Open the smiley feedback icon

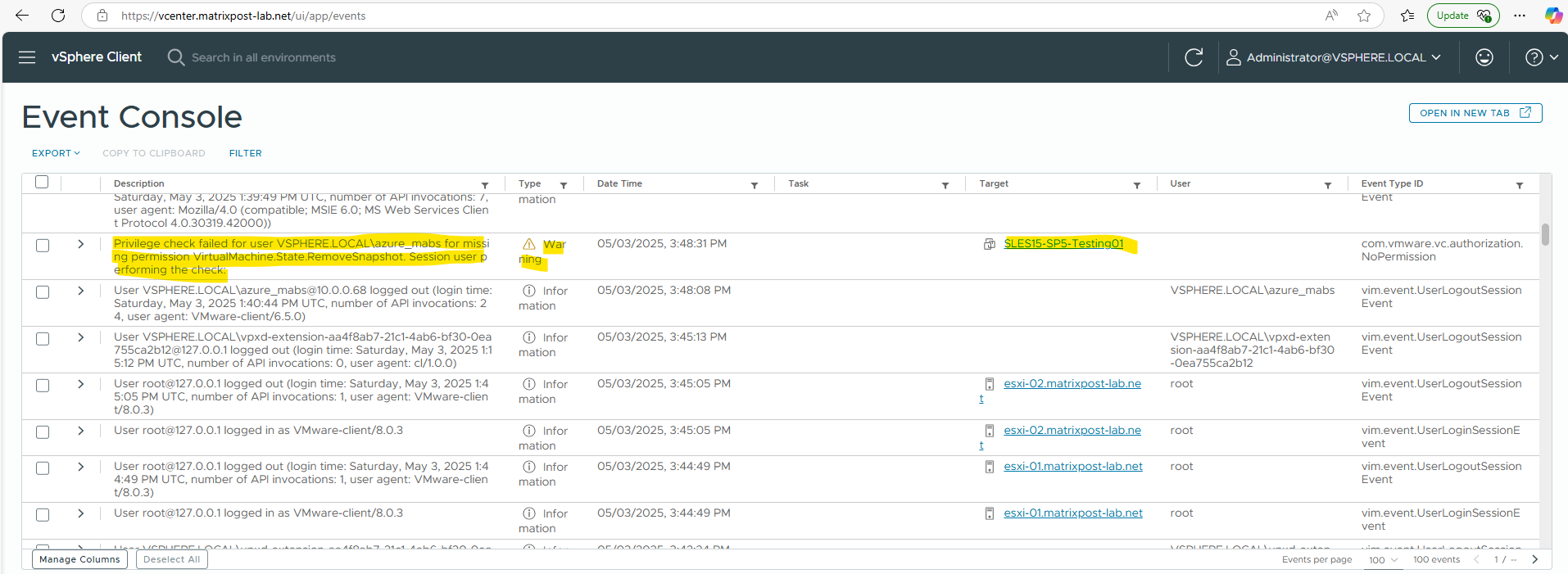pyautogui.click(x=1484, y=57)
